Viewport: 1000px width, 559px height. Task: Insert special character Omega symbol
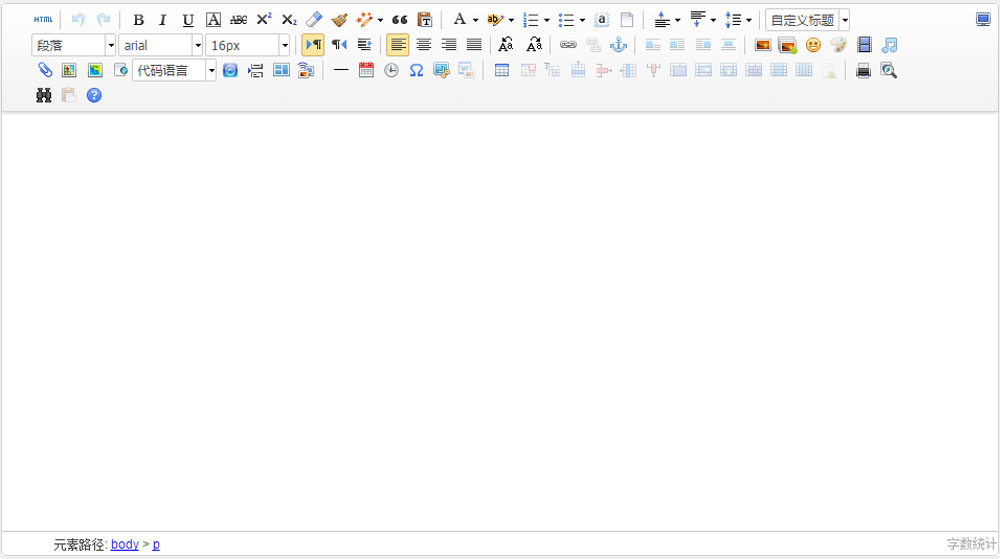[416, 70]
